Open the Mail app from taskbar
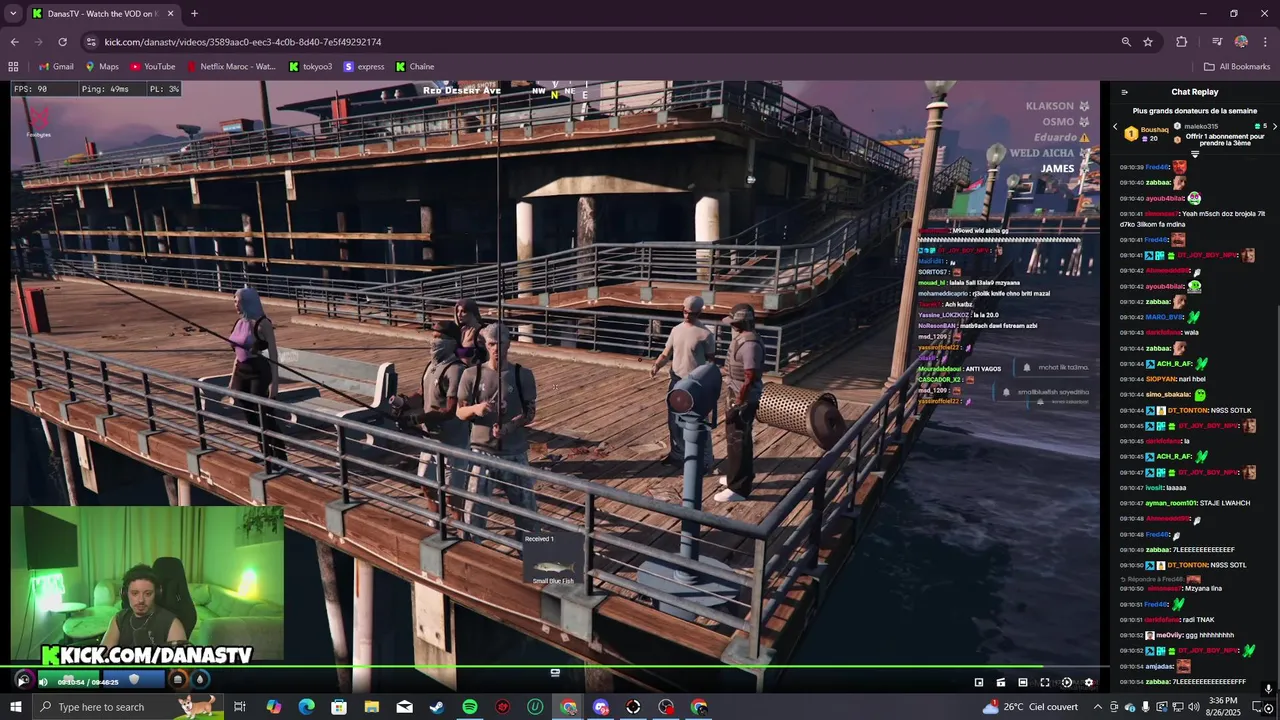Screen dimensions: 1280x720 tap(404, 707)
